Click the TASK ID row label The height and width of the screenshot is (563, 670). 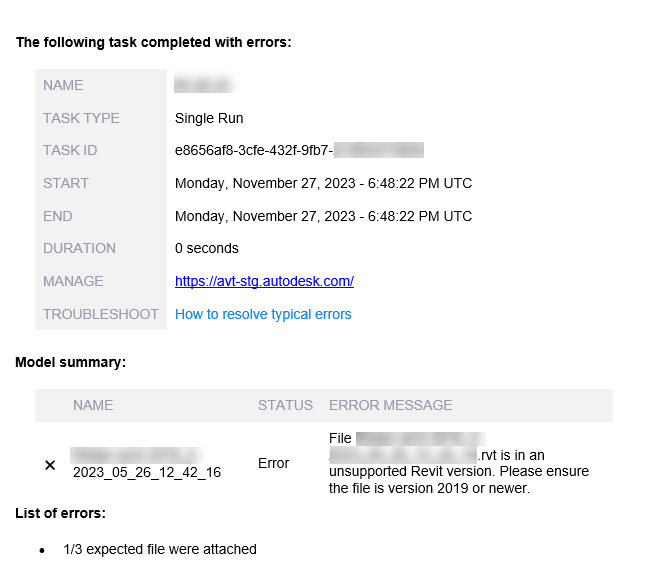70,150
